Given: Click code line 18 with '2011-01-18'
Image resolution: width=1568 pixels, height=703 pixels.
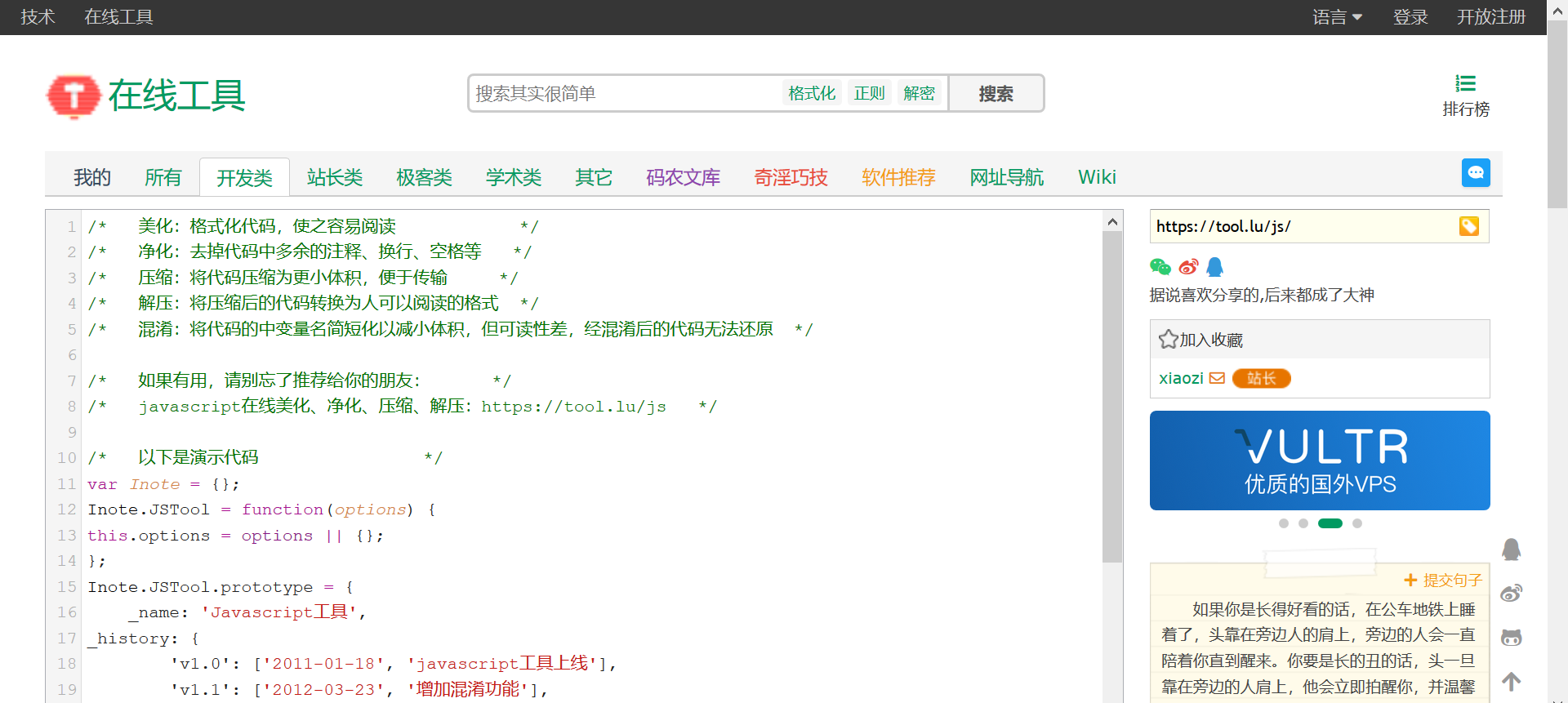Looking at the screenshot, I should [x=394, y=664].
